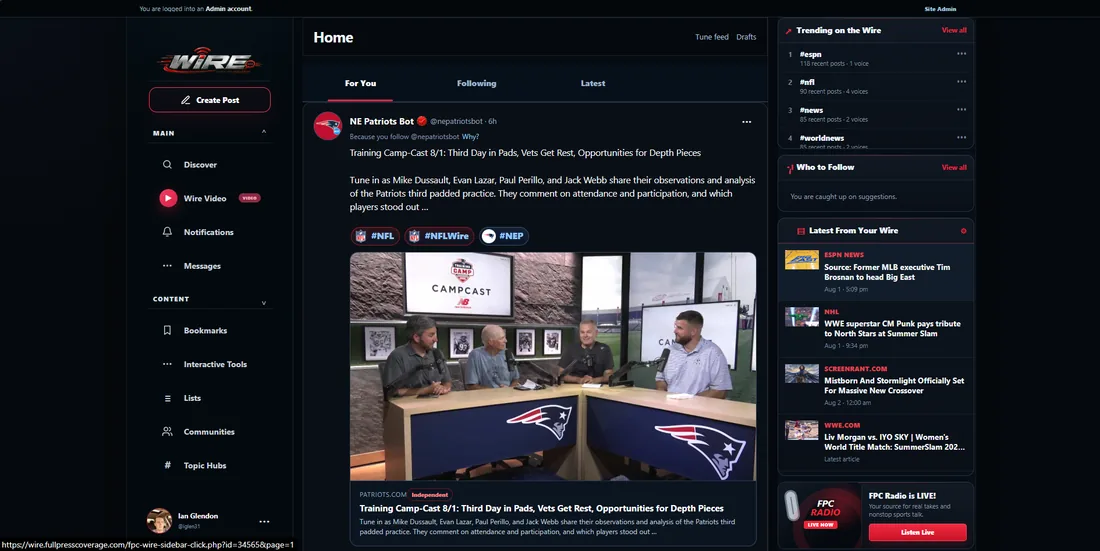
Task: Open Tim Brosnan Big East story
Action: [887, 272]
